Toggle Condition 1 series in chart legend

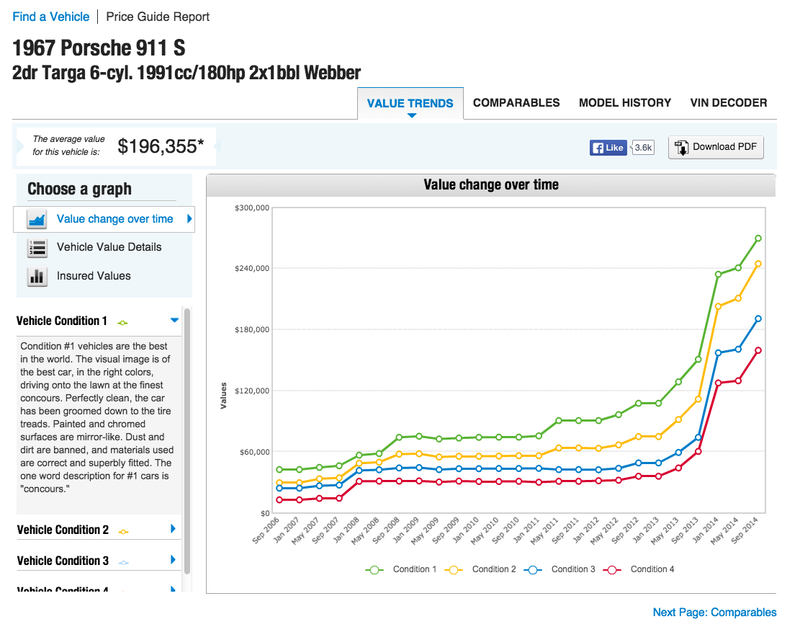pos(401,569)
